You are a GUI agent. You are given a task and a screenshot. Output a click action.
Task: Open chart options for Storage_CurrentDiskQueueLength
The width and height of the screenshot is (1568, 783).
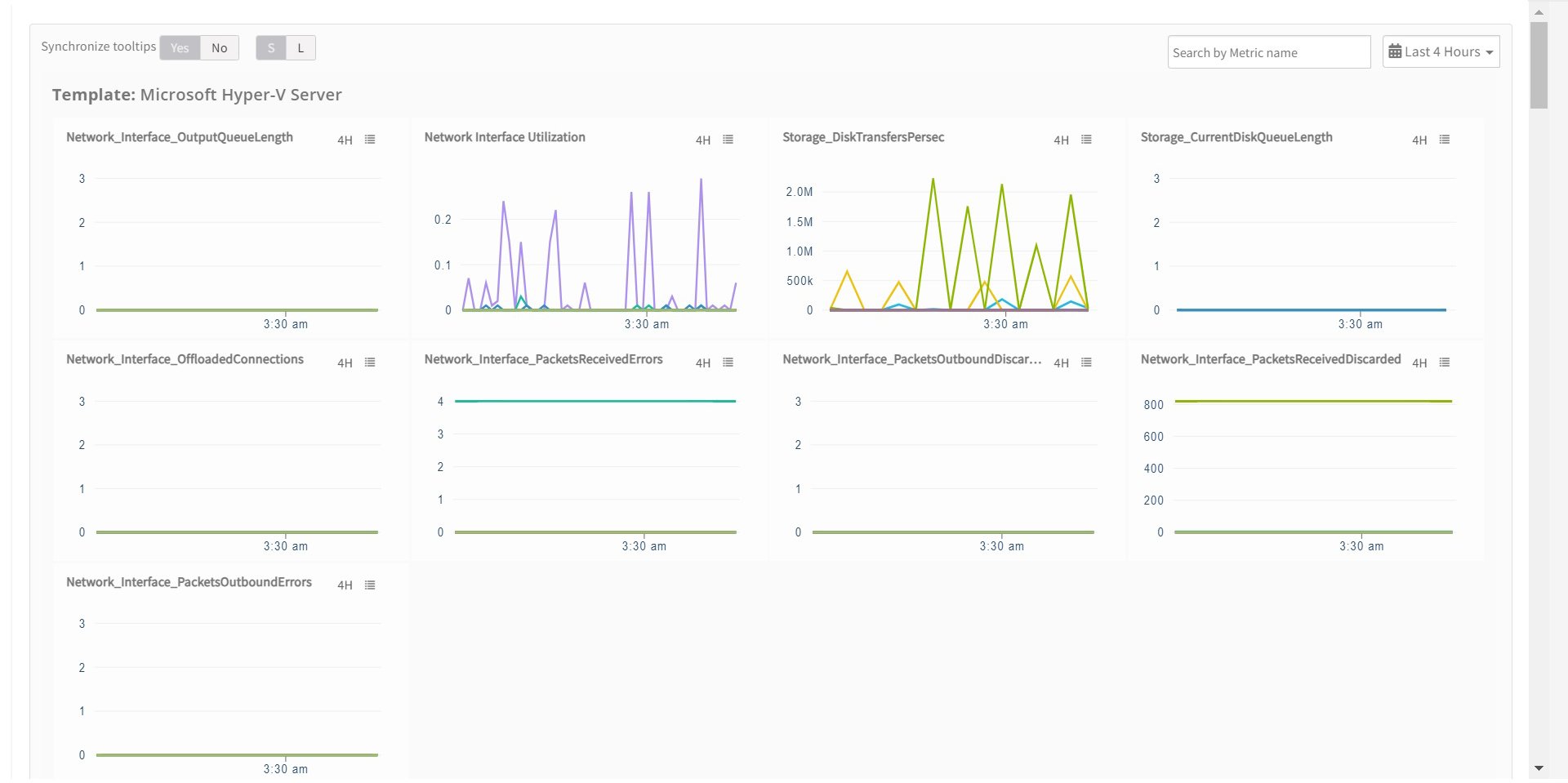tap(1444, 140)
